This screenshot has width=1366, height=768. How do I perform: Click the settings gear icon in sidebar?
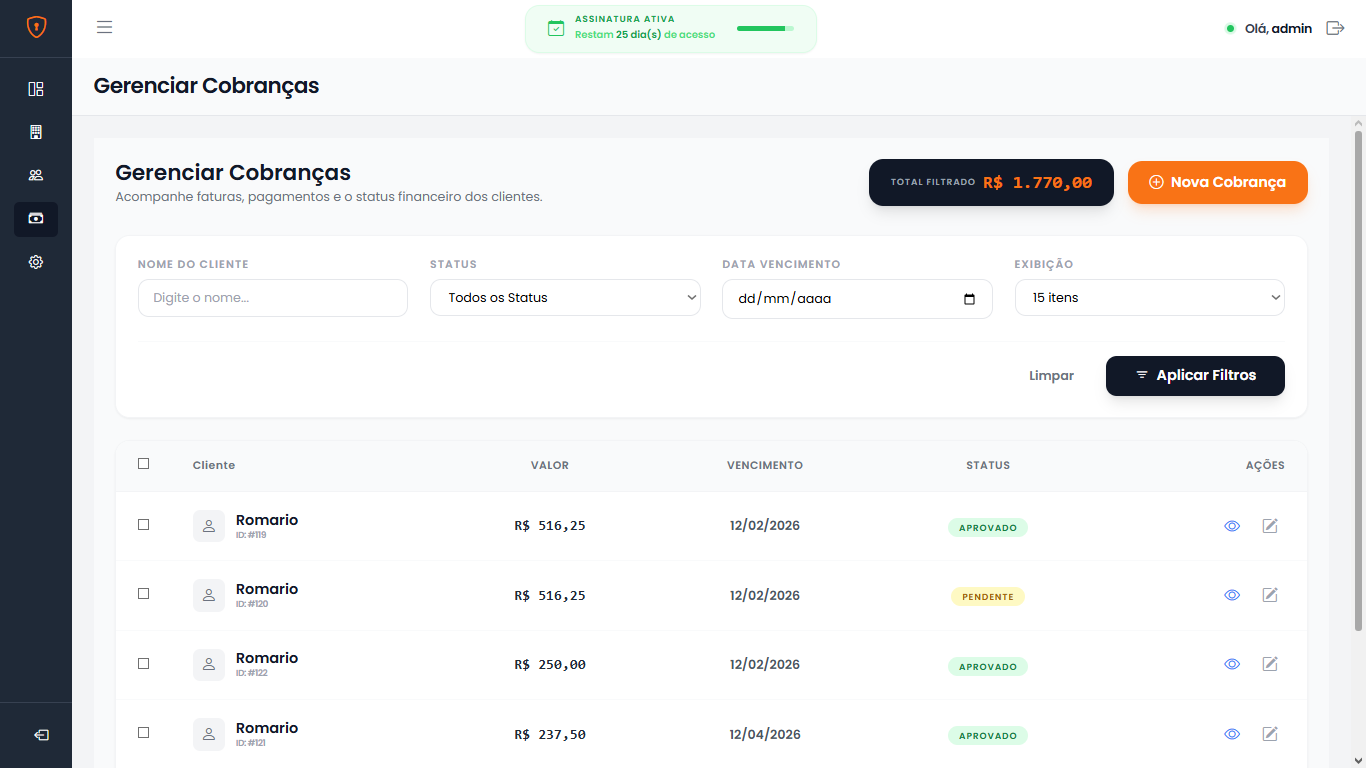pyautogui.click(x=36, y=262)
